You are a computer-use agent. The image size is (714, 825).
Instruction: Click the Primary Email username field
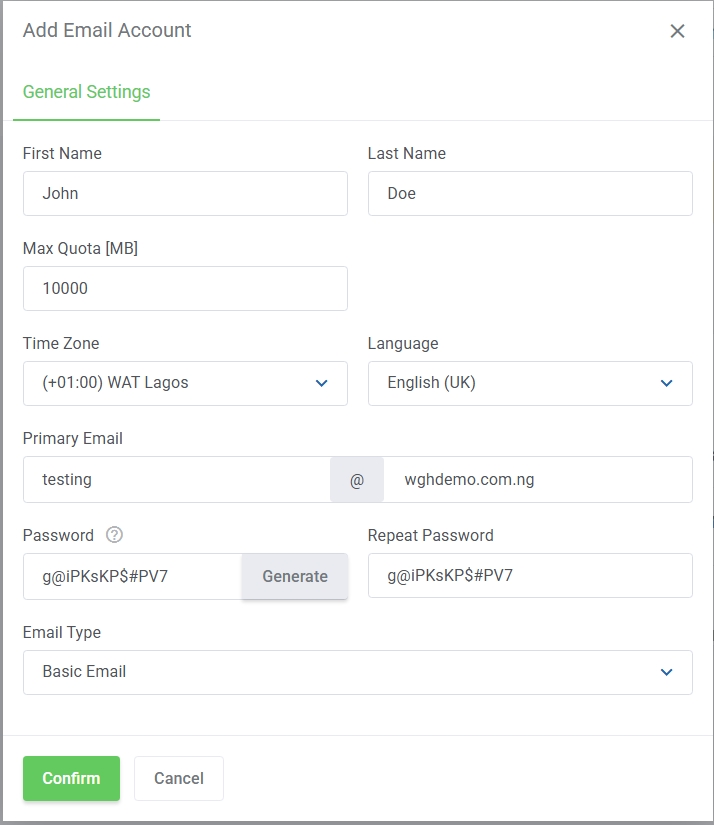176,480
